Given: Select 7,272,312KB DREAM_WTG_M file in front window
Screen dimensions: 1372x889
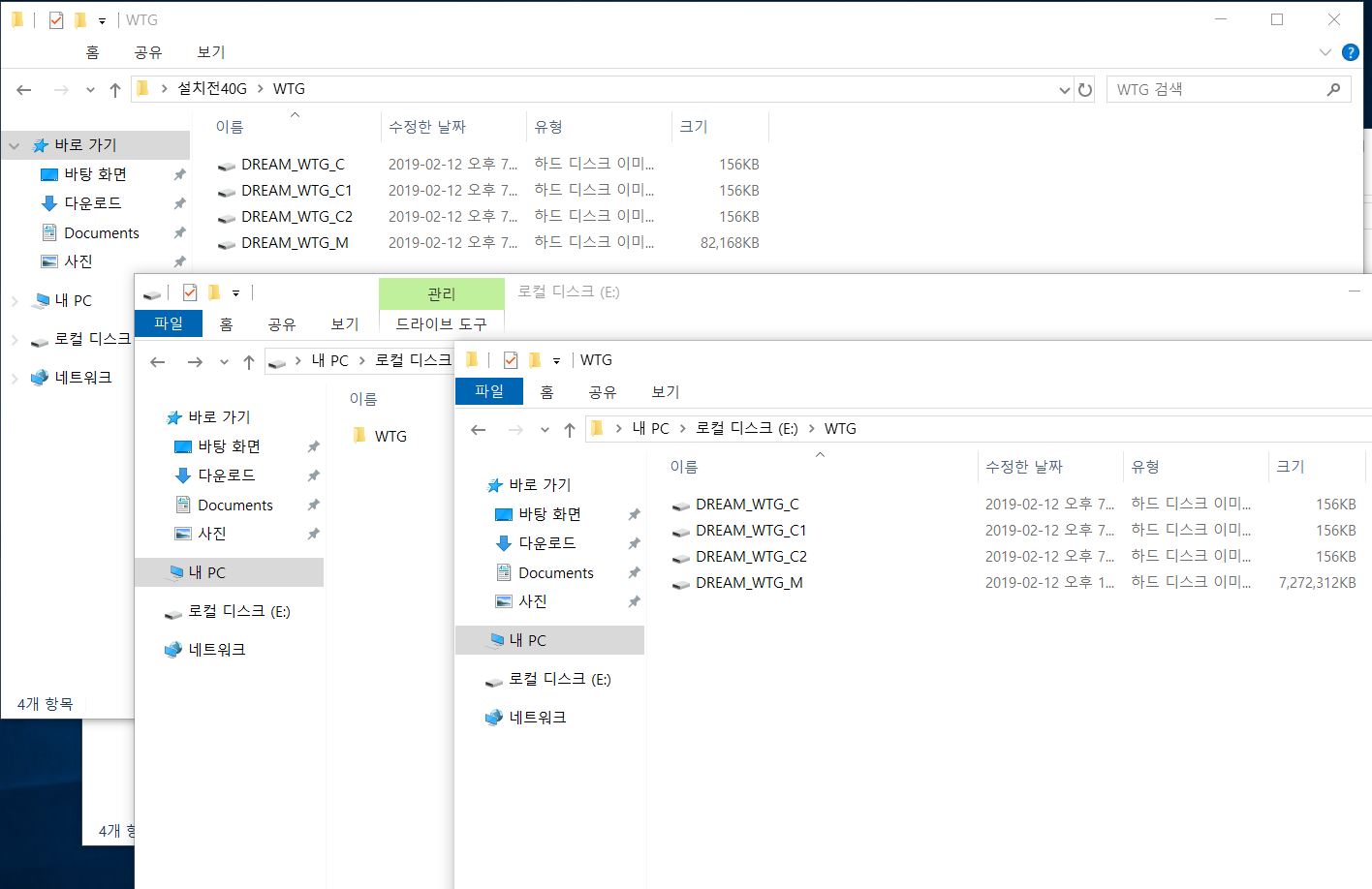Looking at the screenshot, I should tap(749, 583).
